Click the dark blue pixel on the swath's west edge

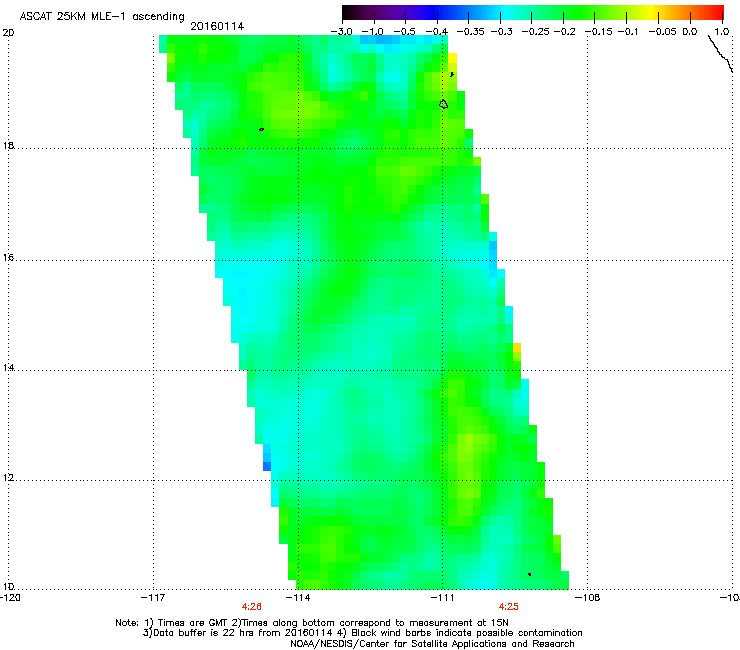click(x=267, y=466)
